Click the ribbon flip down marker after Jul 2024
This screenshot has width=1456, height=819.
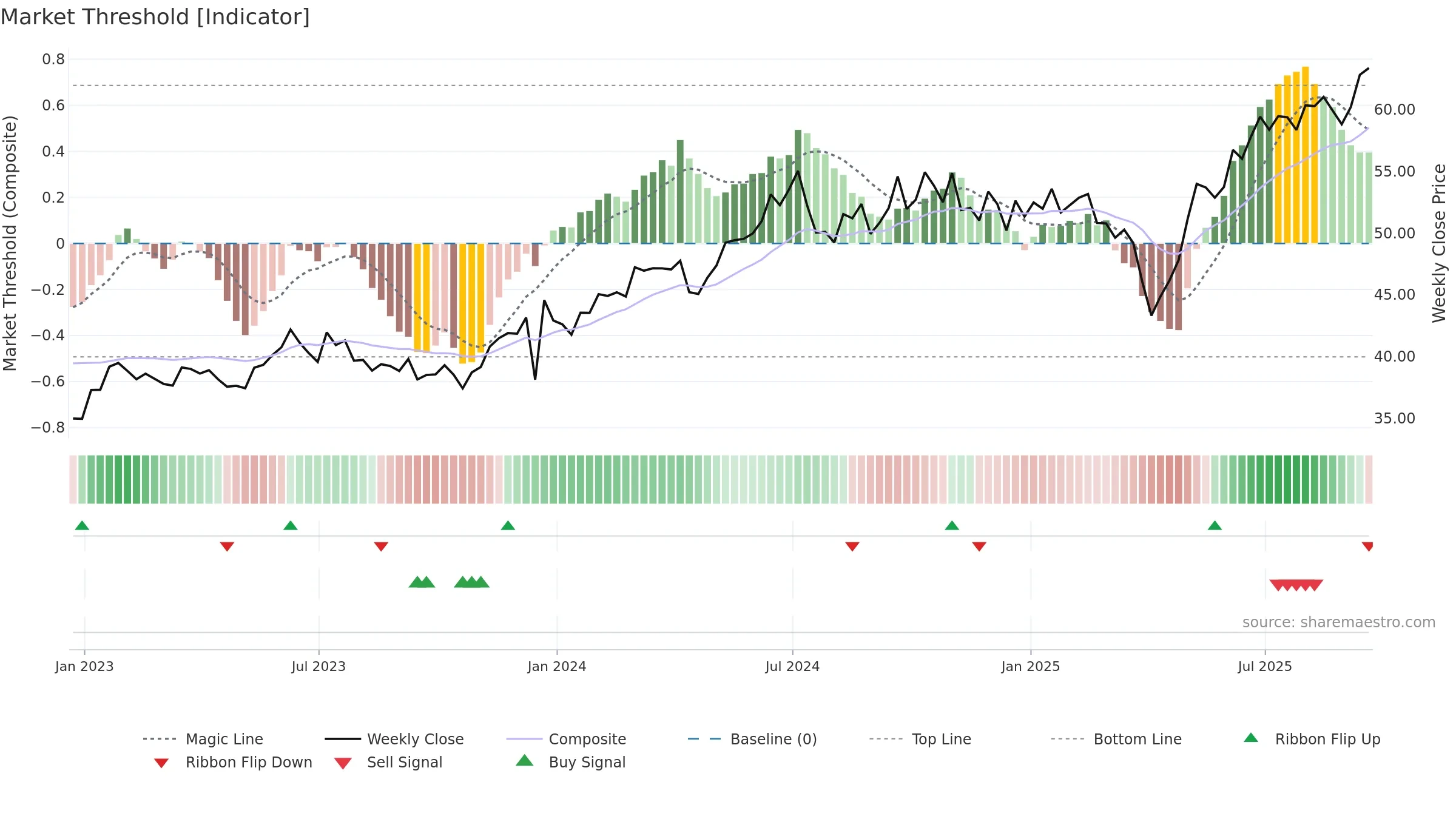click(852, 547)
